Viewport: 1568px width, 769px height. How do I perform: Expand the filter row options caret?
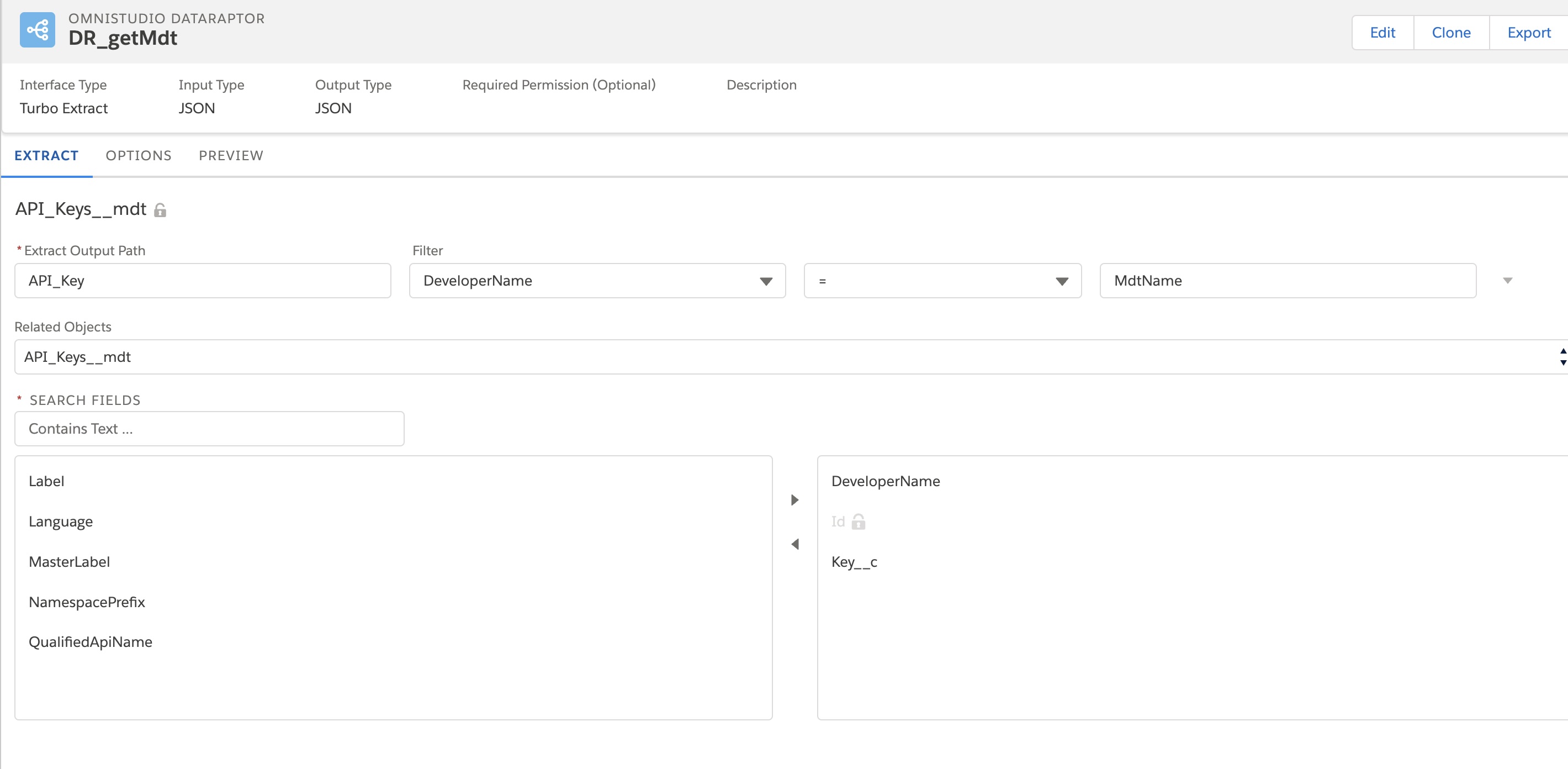click(x=1507, y=281)
